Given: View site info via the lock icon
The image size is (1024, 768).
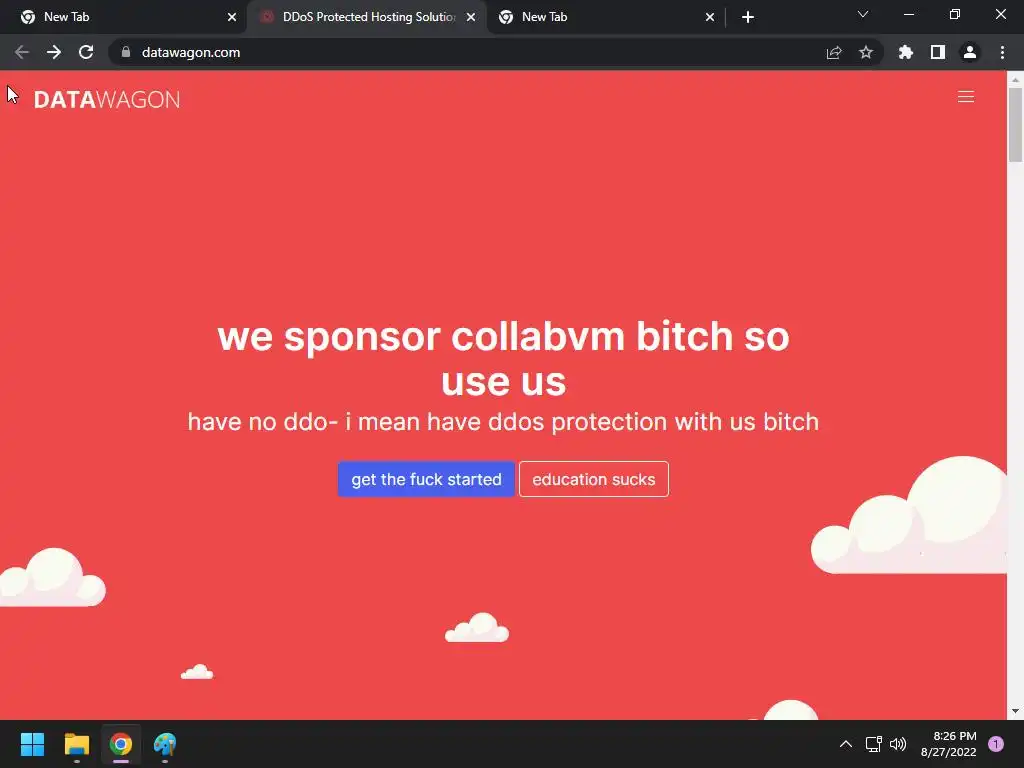Looking at the screenshot, I should pyautogui.click(x=126, y=52).
